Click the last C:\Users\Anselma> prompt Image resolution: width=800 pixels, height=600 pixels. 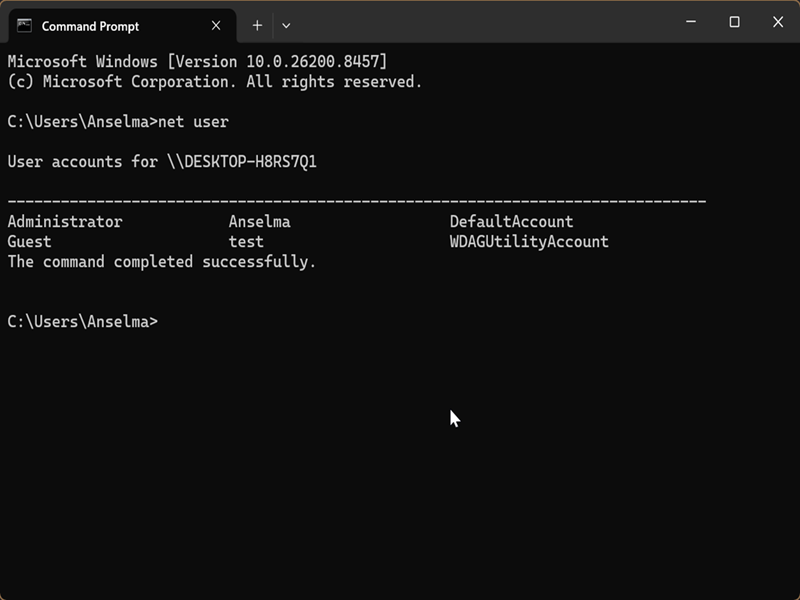[83, 322]
